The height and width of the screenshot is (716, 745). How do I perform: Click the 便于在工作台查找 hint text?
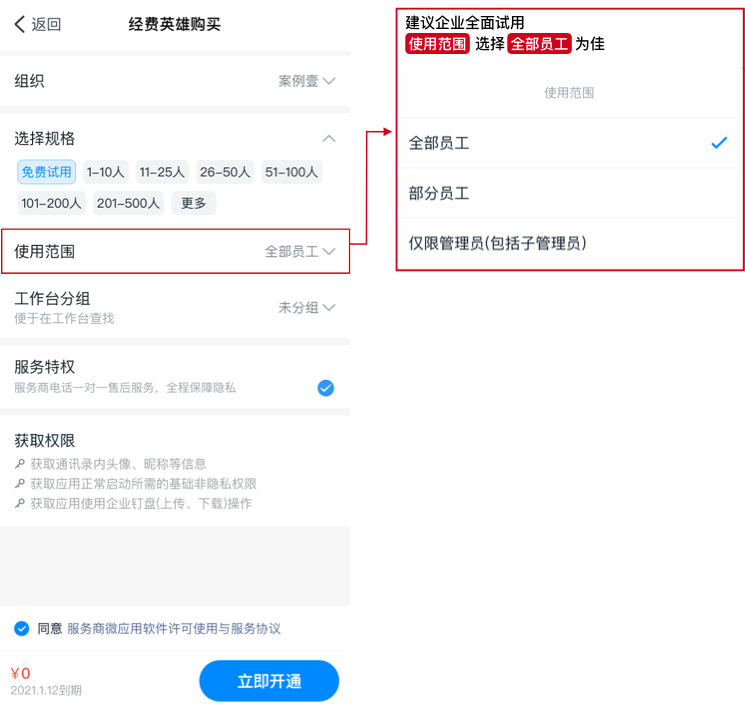pyautogui.click(x=64, y=318)
